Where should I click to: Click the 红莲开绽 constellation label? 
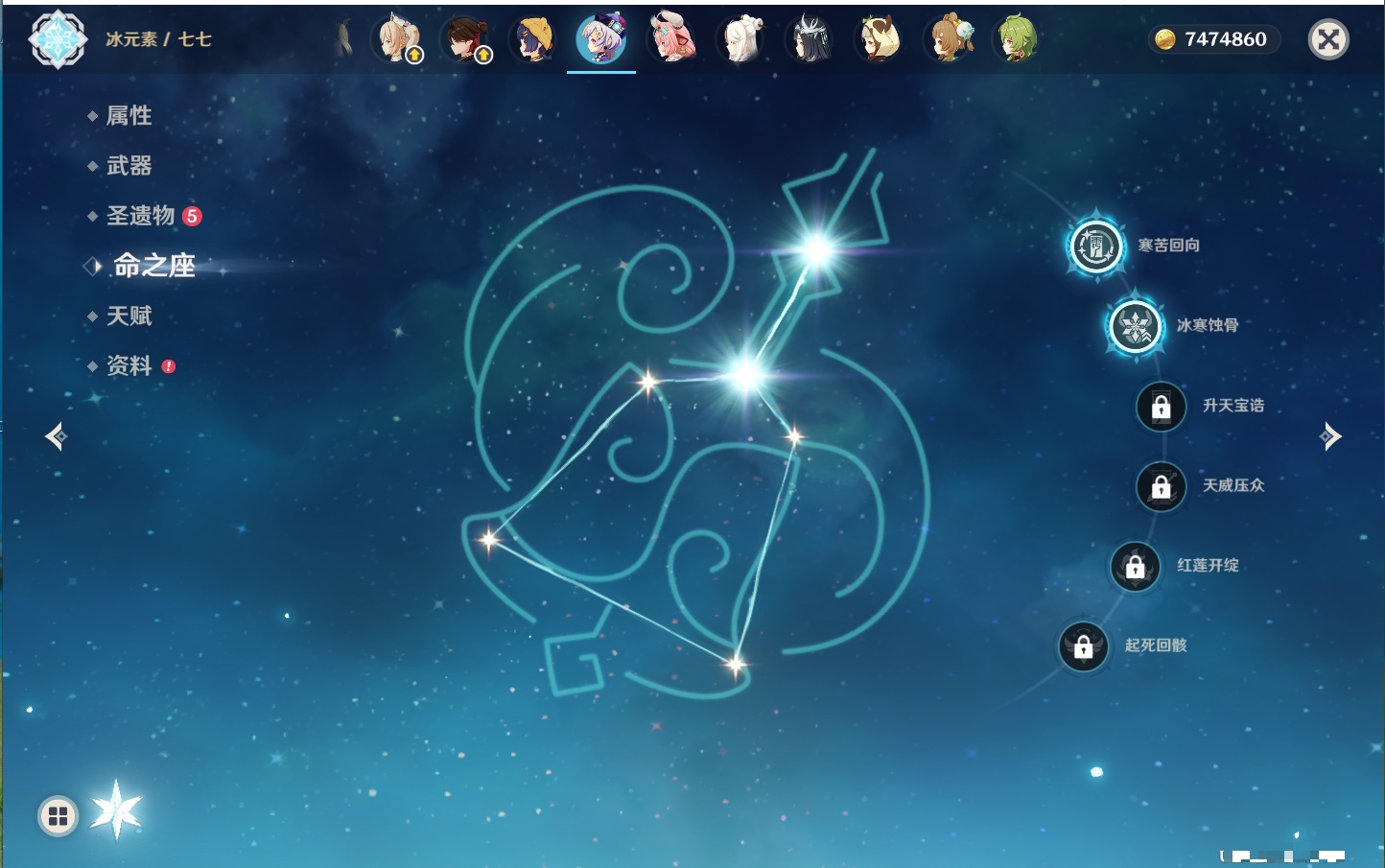tap(1208, 566)
